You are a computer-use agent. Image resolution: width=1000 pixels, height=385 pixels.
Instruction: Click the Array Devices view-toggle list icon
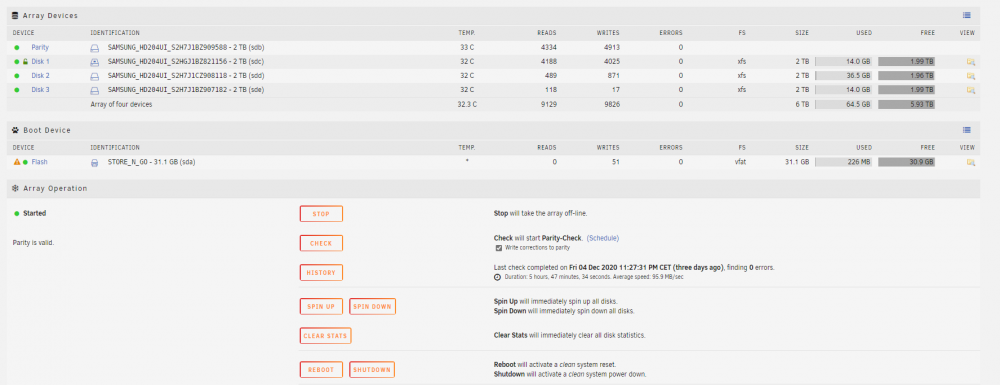click(967, 15)
